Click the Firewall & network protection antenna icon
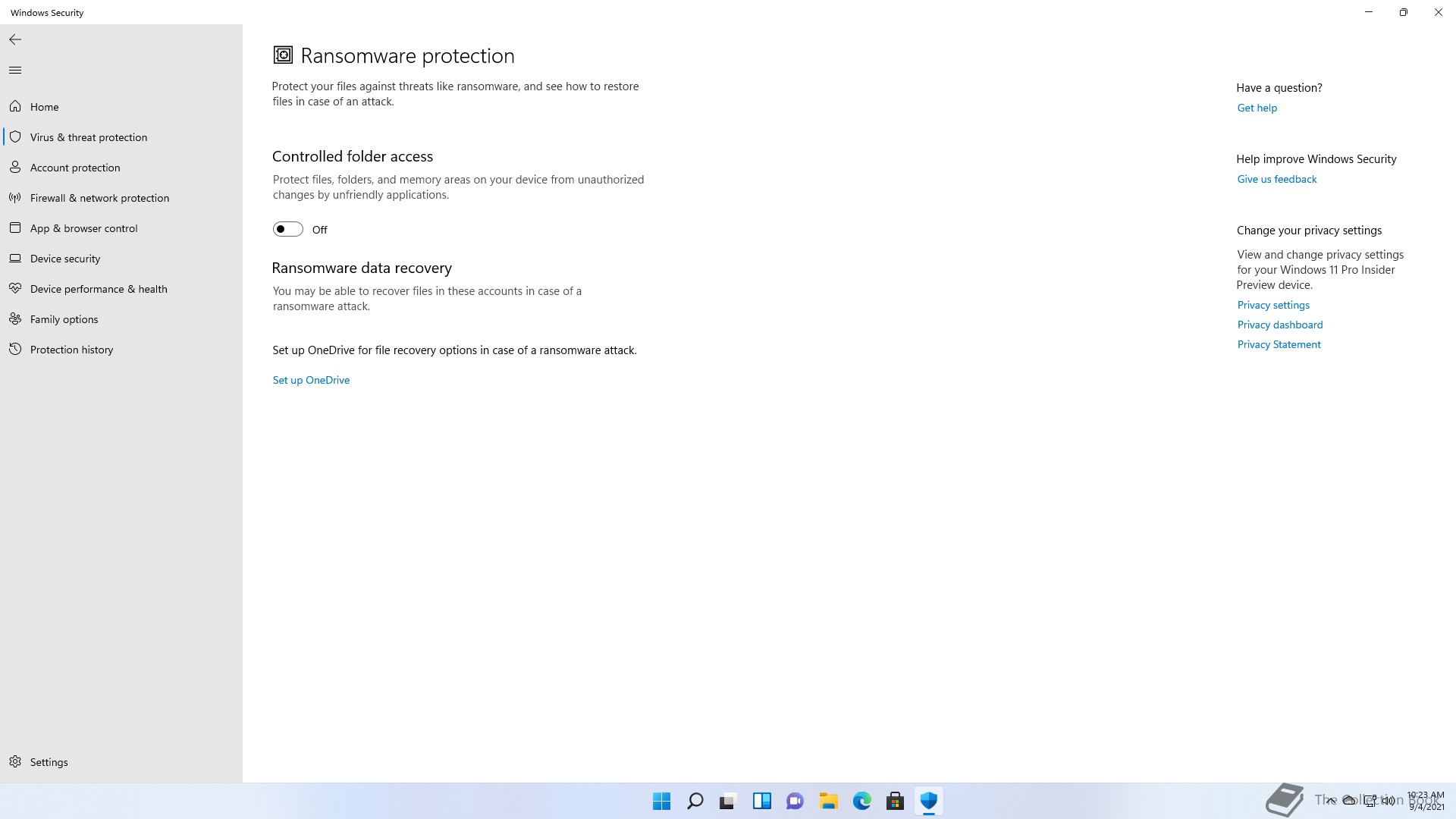Image resolution: width=1456 pixels, height=819 pixels. pos(15,197)
